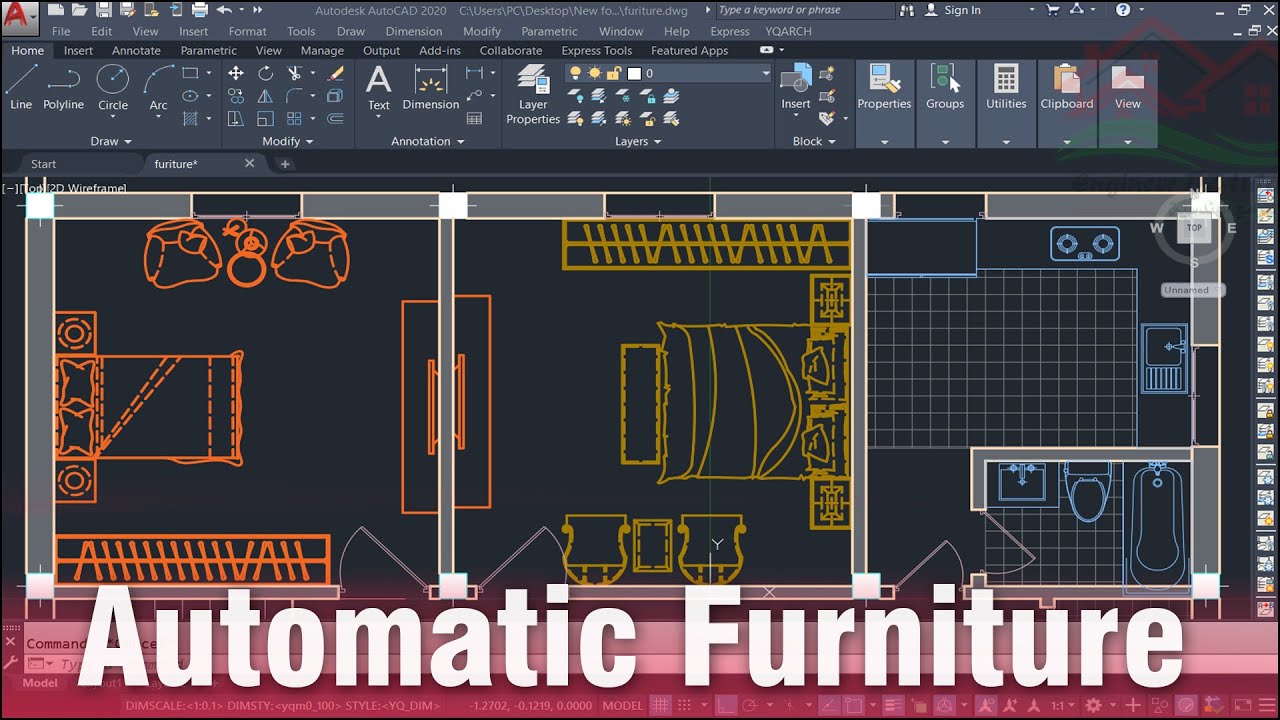The width and height of the screenshot is (1280, 720).
Task: Activate the Move tool
Action: 236,73
